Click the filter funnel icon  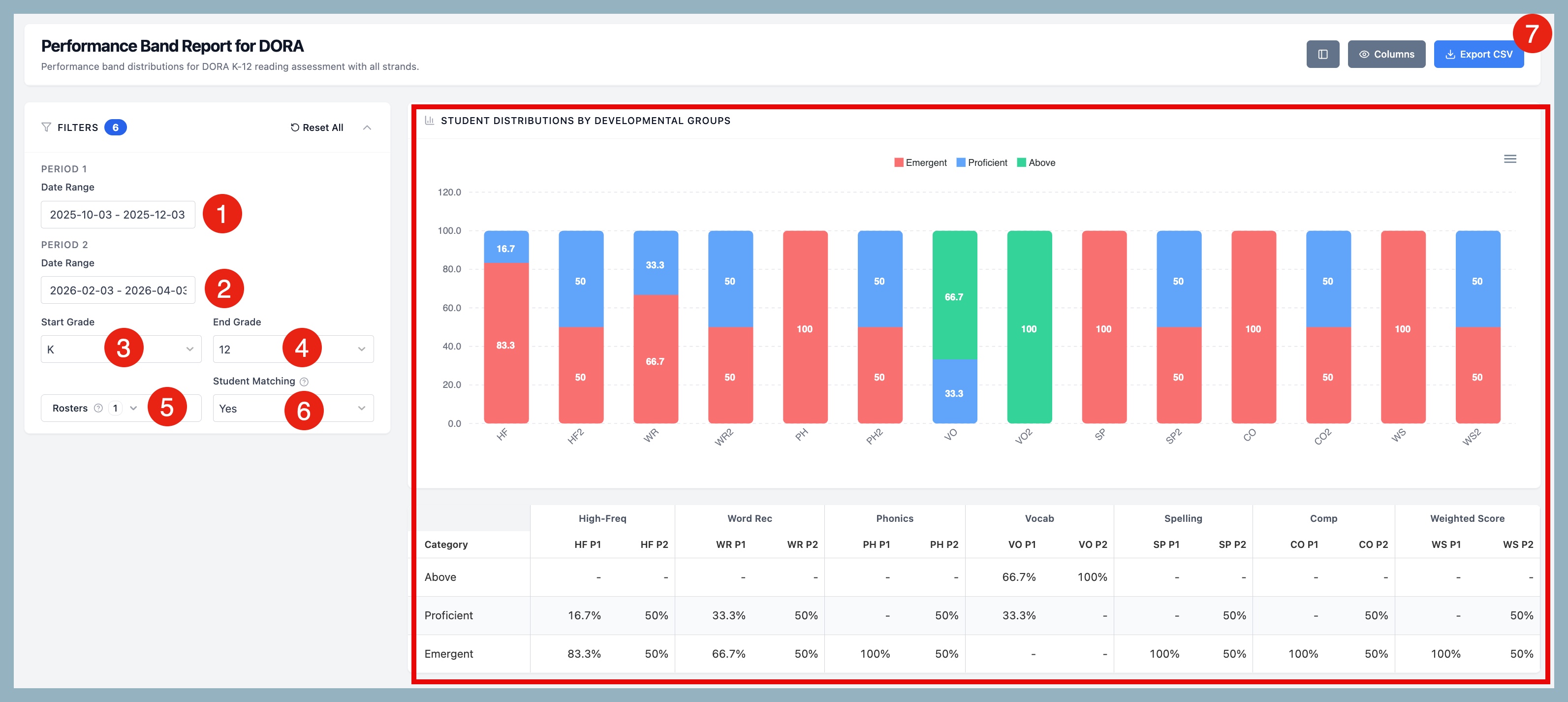pos(46,127)
